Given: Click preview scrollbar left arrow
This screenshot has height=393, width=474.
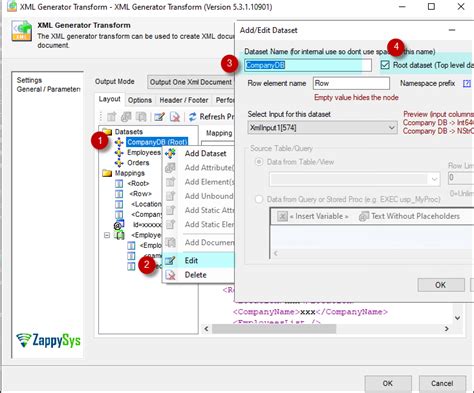Looking at the screenshot, I should click(x=206, y=329).
